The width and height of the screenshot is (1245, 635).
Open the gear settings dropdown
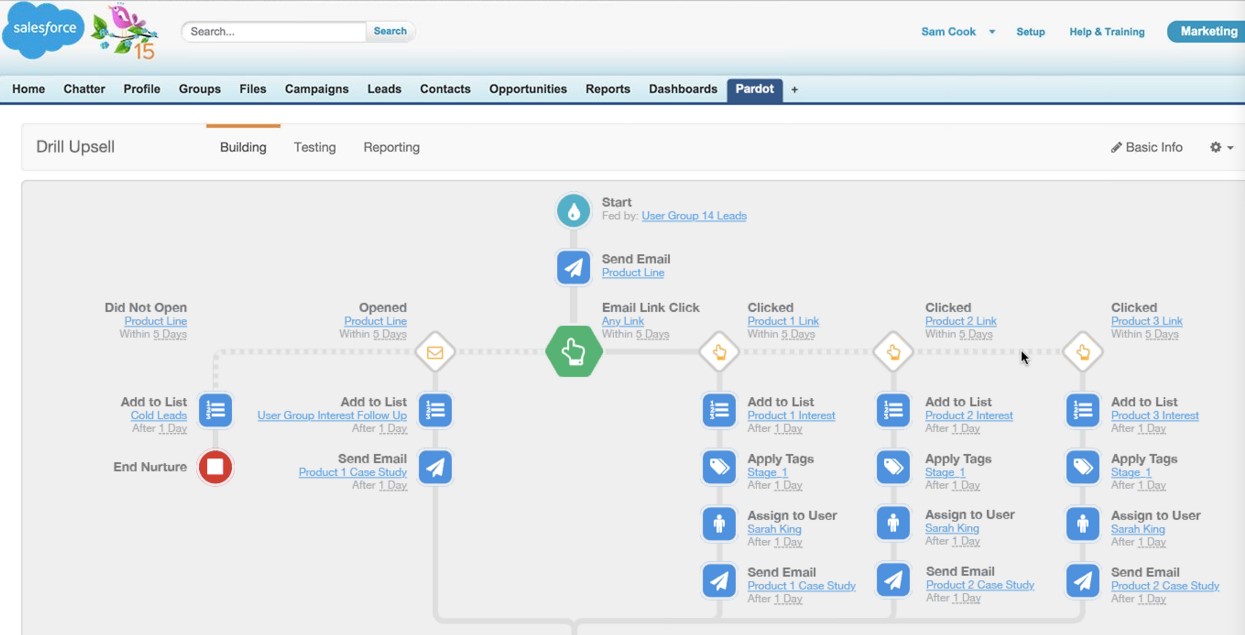[1221, 147]
